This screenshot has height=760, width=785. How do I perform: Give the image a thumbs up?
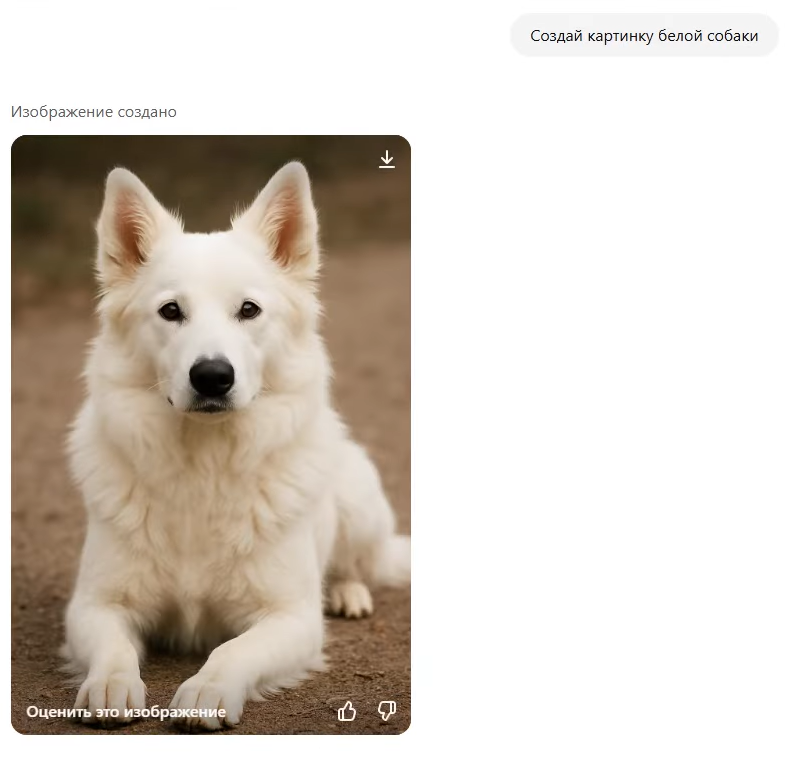coord(347,711)
